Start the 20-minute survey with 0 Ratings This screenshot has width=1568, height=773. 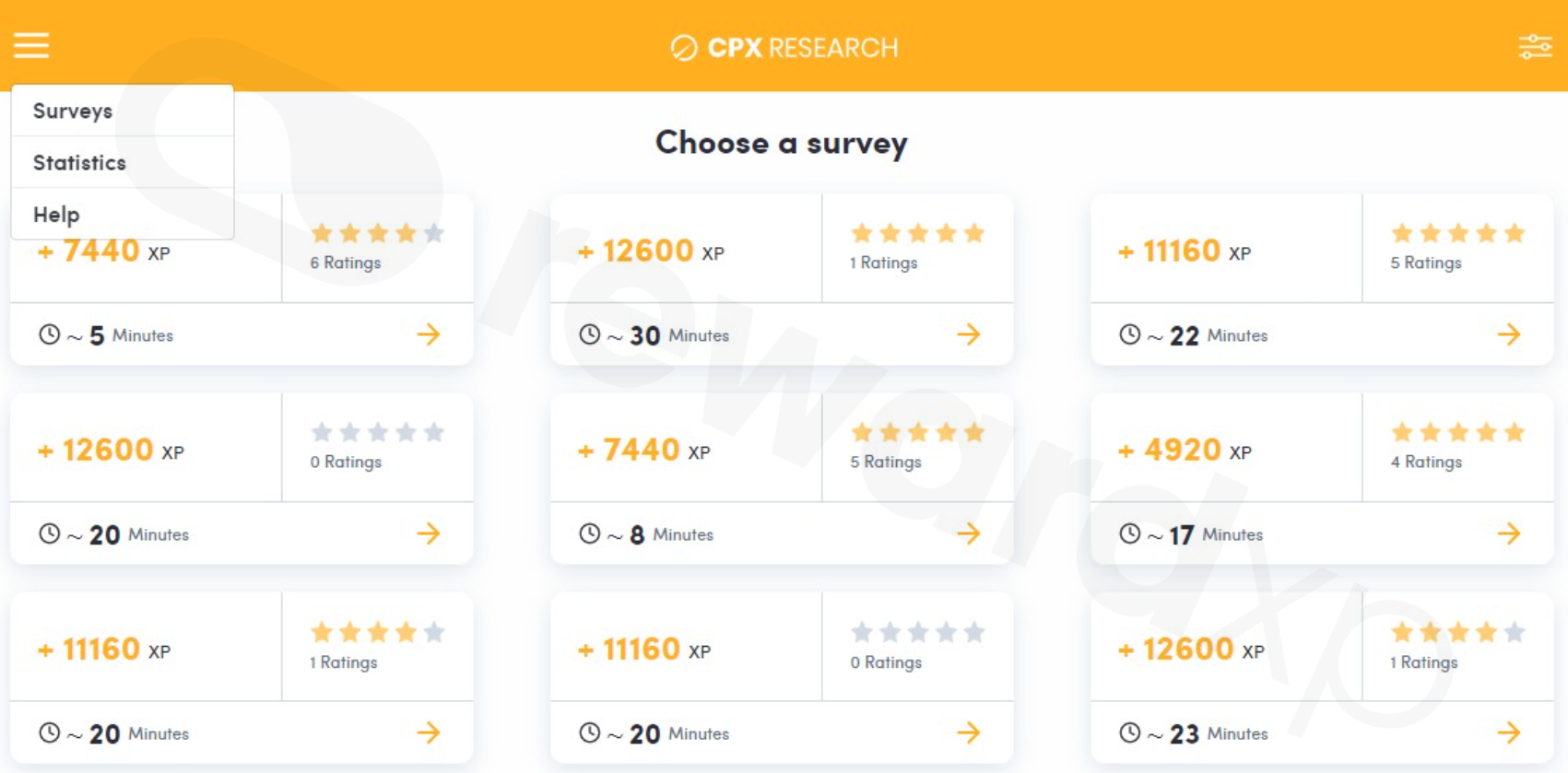pyautogui.click(x=969, y=732)
